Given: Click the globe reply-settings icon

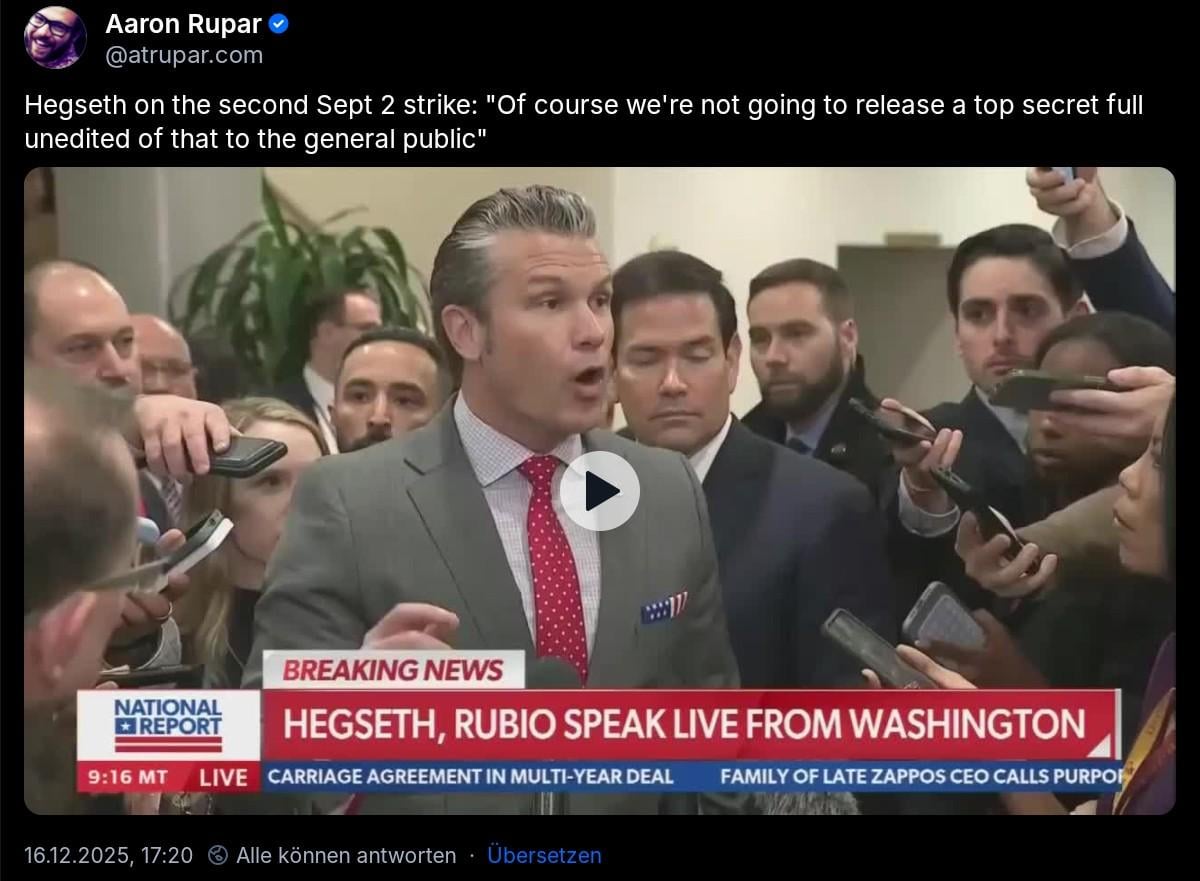Looking at the screenshot, I should click(x=218, y=855).
